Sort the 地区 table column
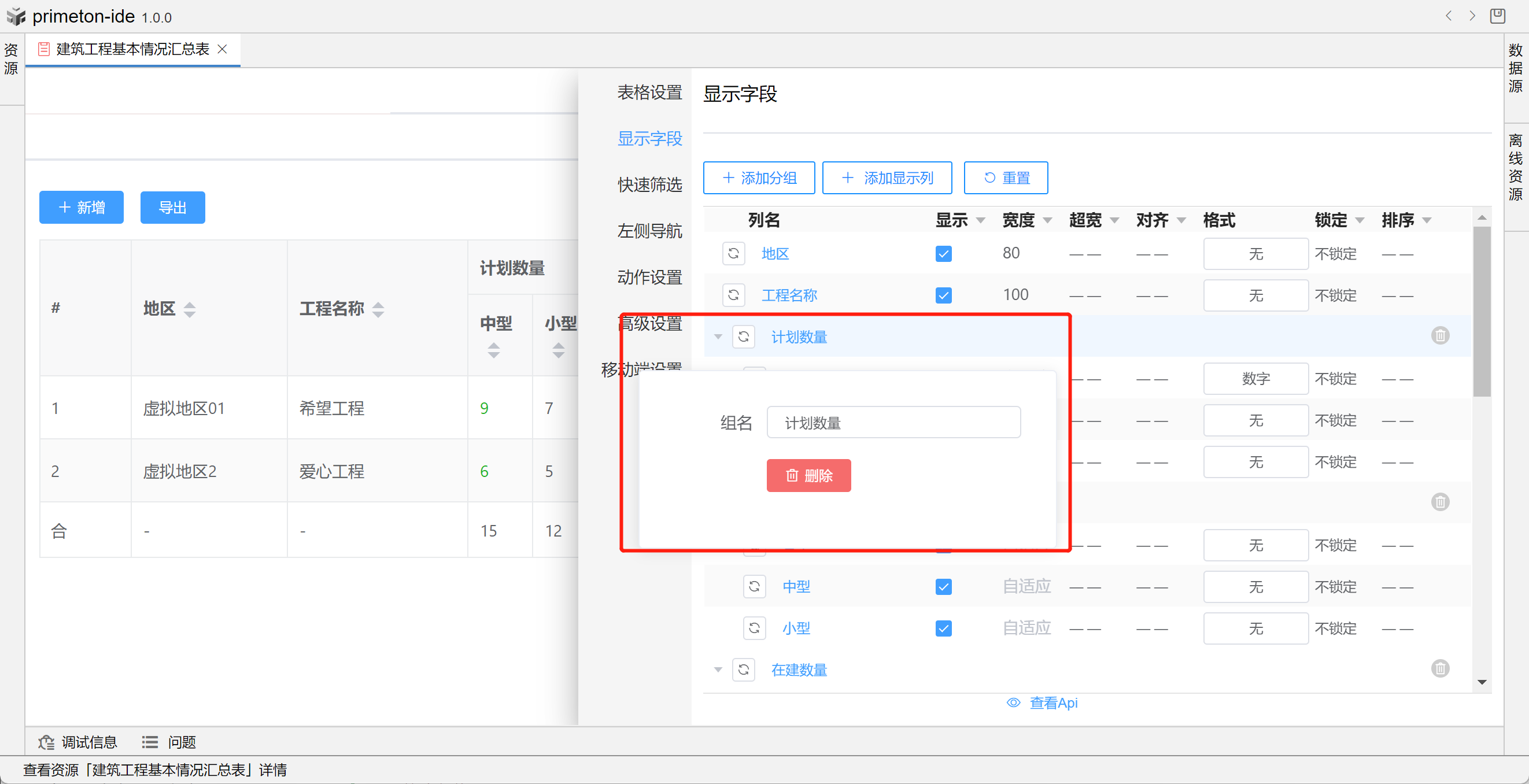Image resolution: width=1529 pixels, height=784 pixels. pyautogui.click(x=189, y=309)
